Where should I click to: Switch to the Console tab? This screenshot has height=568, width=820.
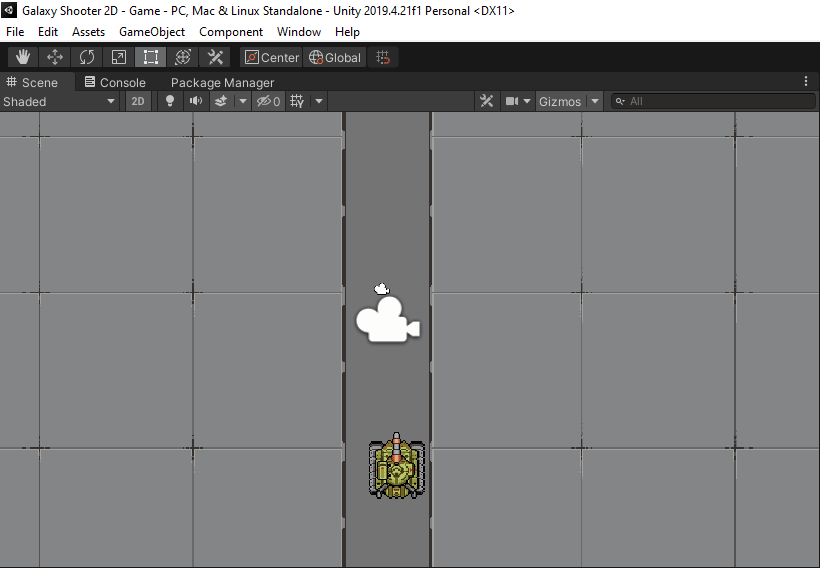point(115,83)
